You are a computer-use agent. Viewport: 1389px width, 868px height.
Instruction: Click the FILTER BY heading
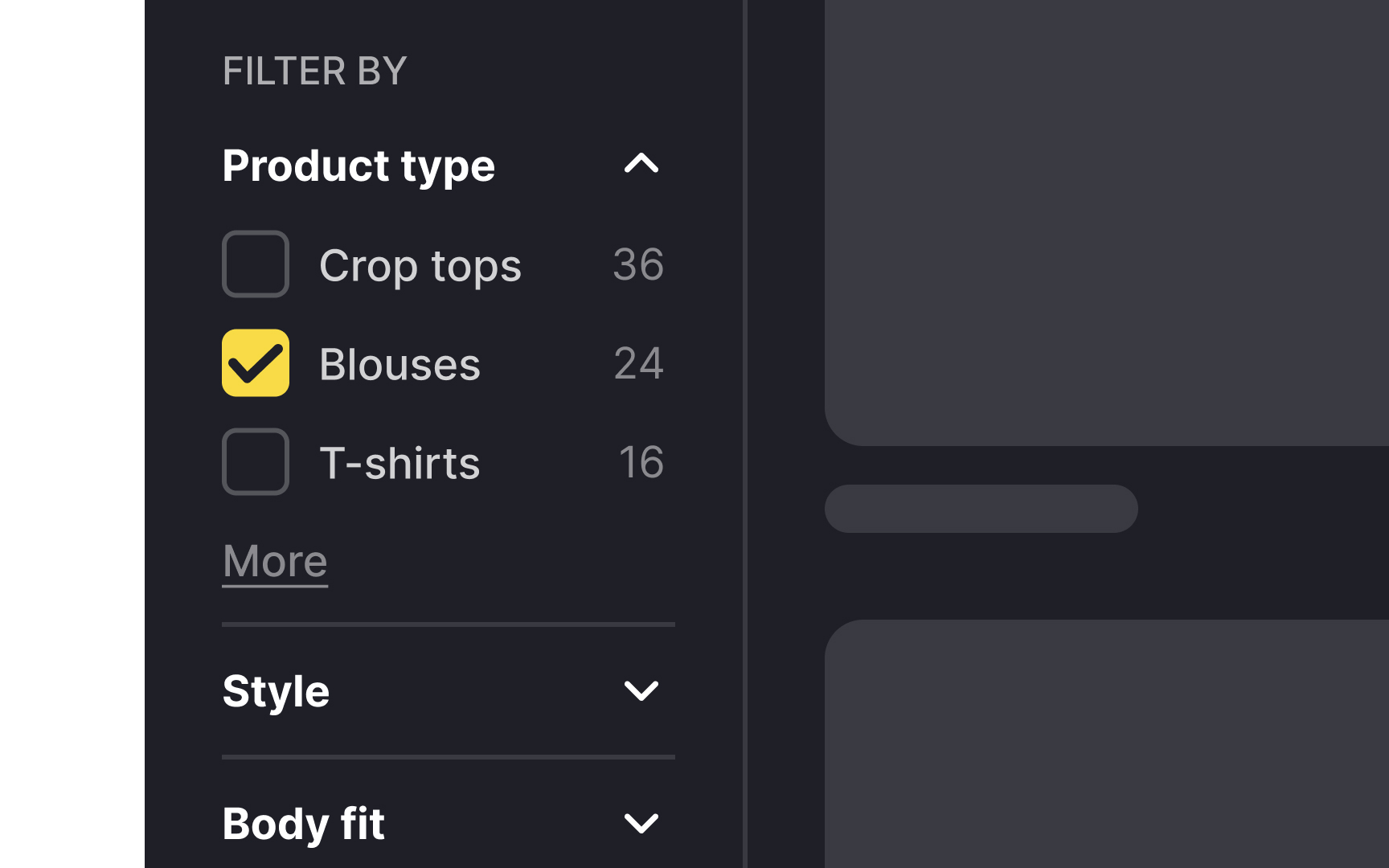point(314,71)
